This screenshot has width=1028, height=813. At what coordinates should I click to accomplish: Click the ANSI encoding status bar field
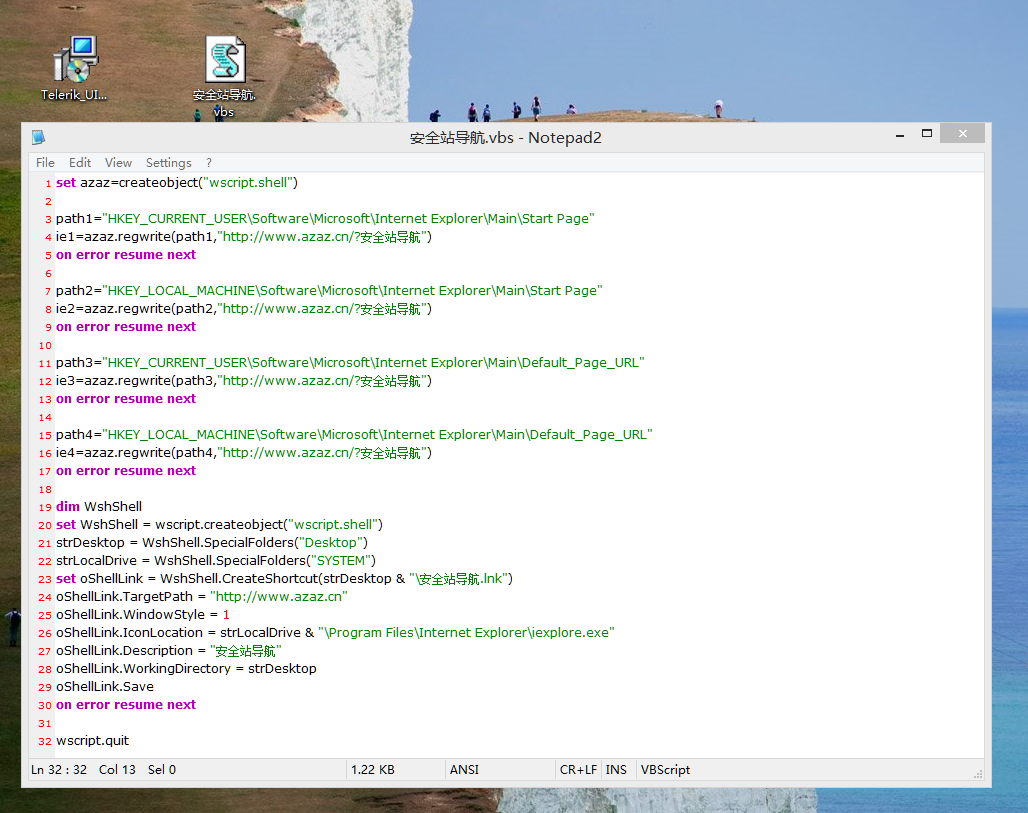tap(464, 770)
